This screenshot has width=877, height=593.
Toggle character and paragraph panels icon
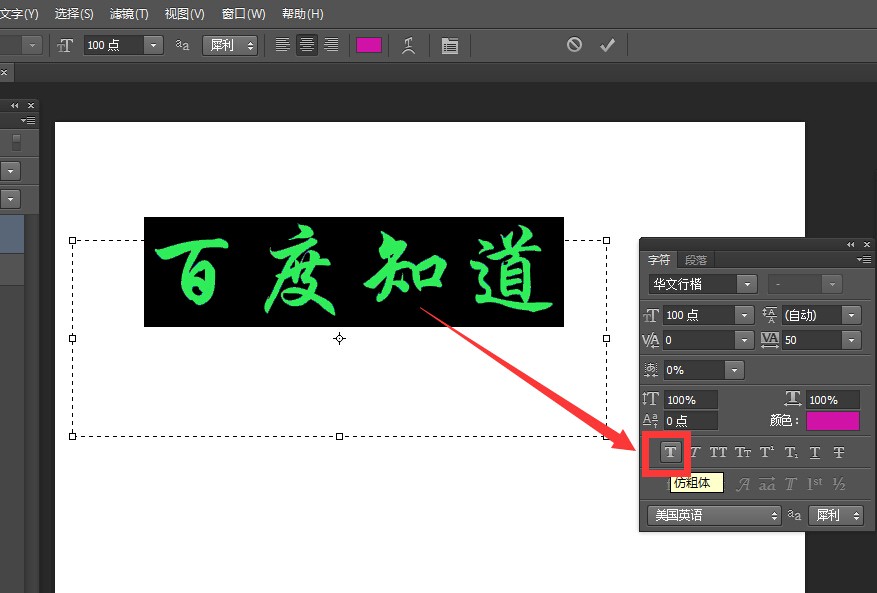click(x=450, y=45)
